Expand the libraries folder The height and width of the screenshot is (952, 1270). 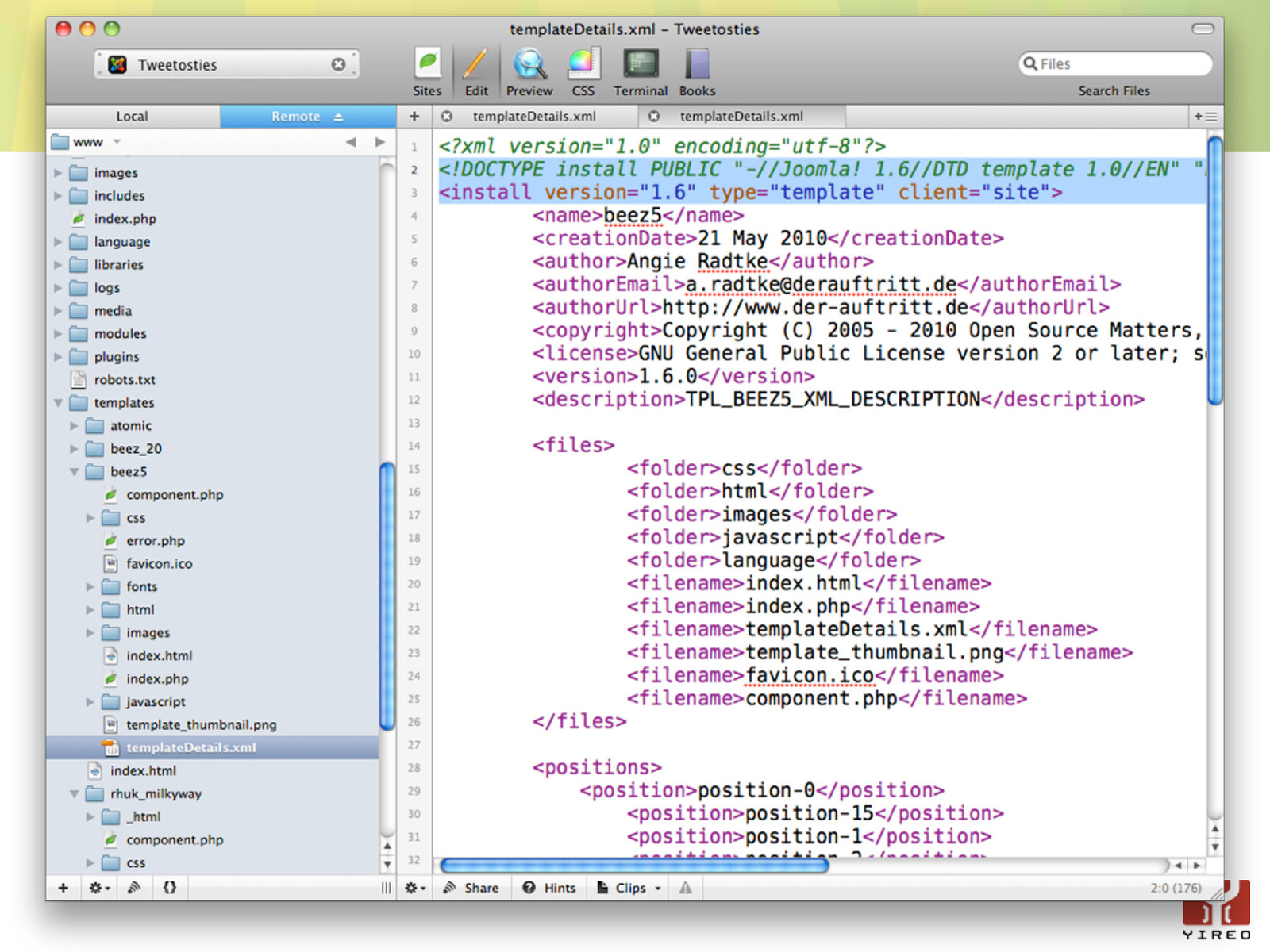58,265
